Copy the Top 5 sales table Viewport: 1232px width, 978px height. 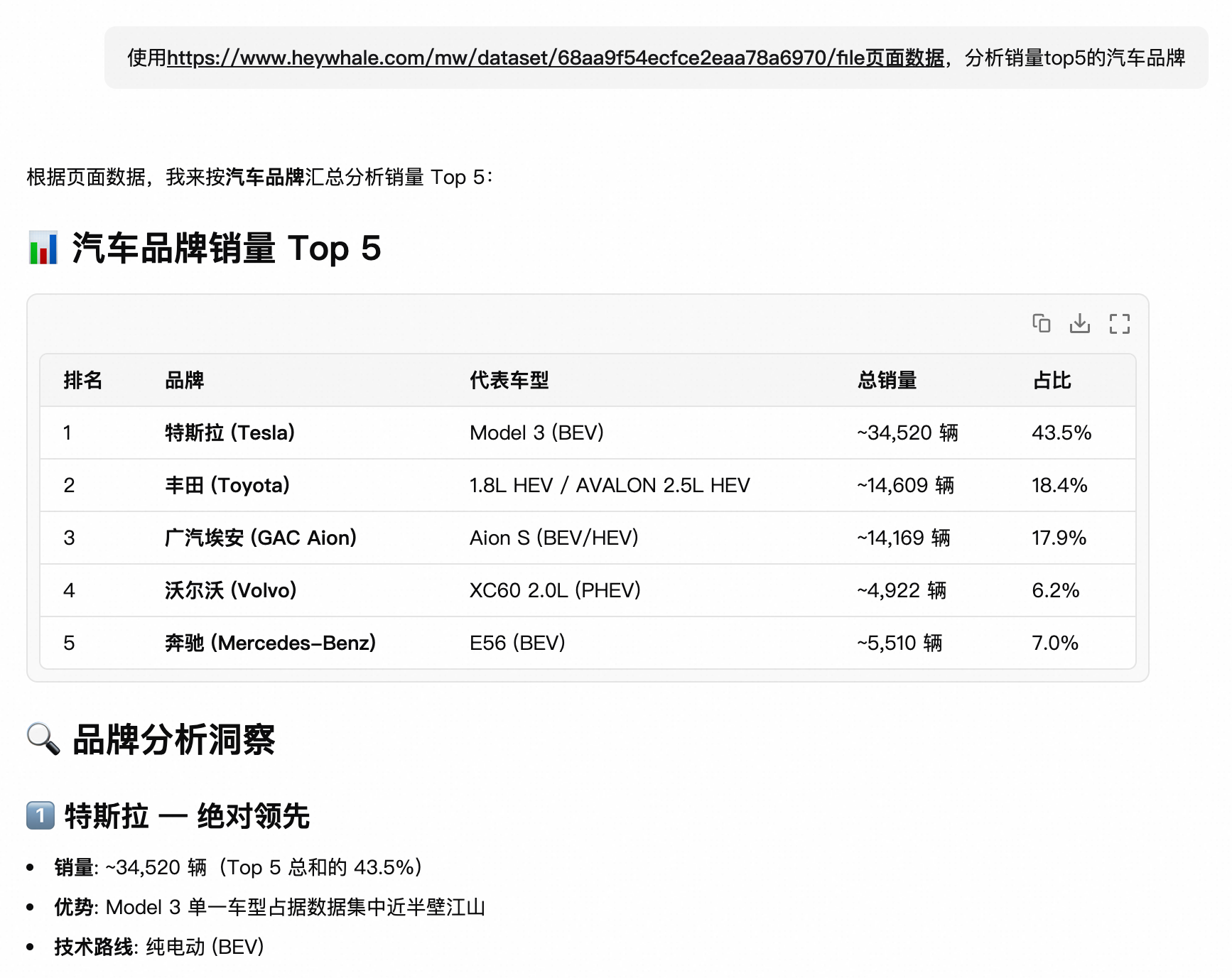(x=1041, y=323)
